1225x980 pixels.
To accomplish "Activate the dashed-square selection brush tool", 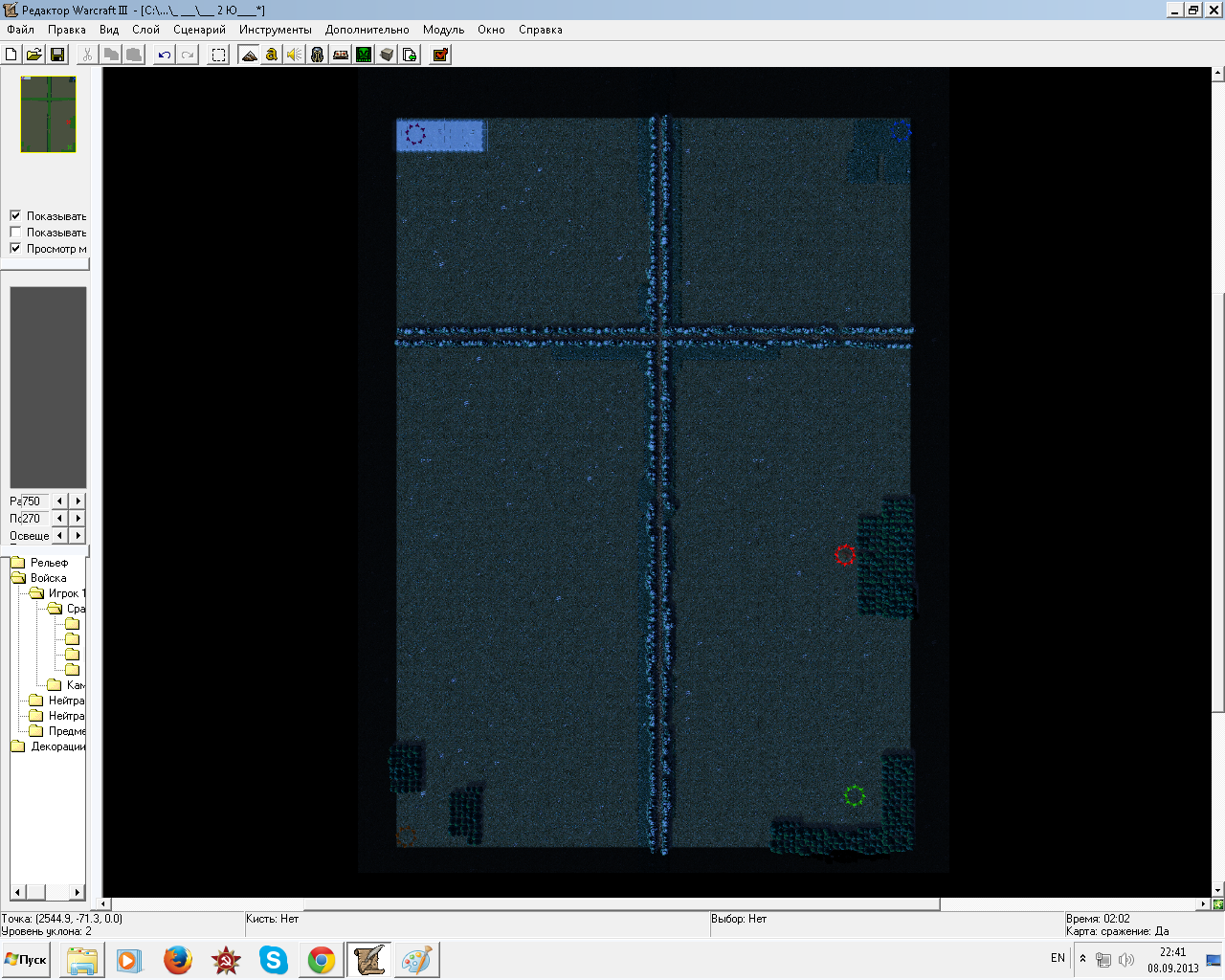I will [219, 55].
